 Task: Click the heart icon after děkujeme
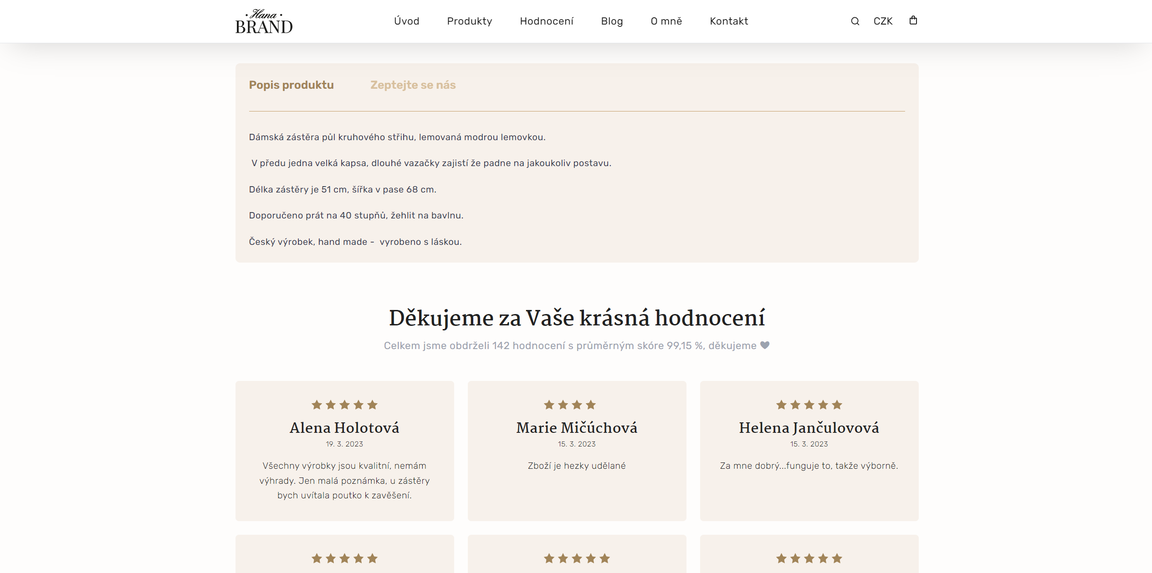(765, 346)
